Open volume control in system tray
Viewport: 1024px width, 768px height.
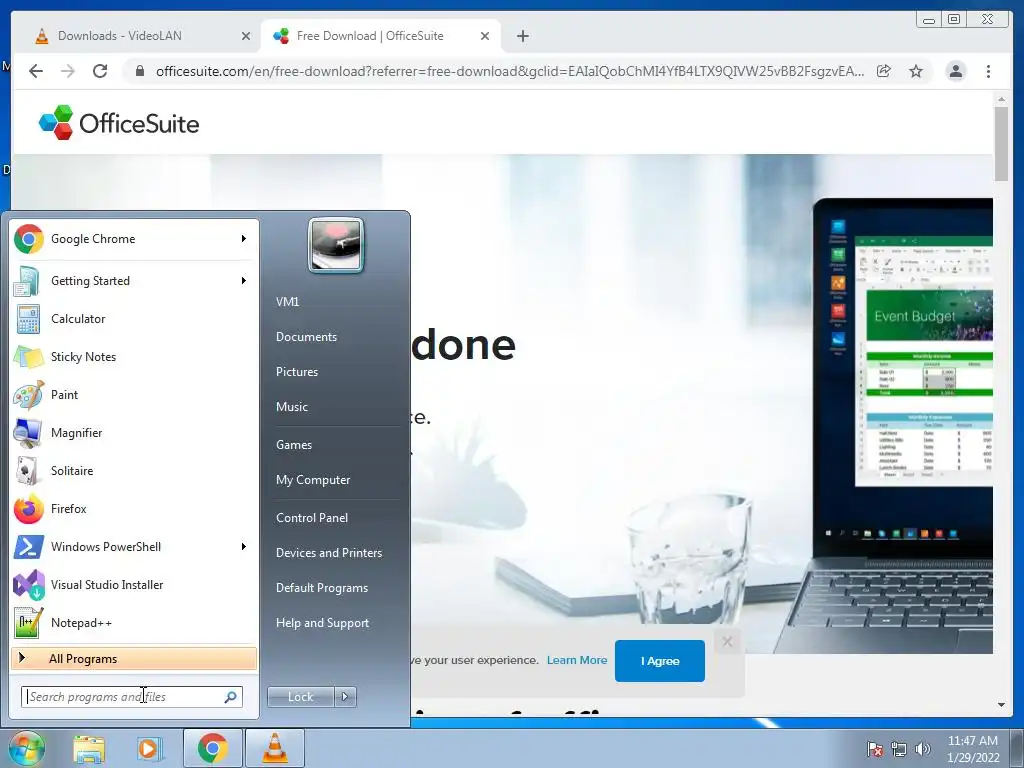click(x=923, y=750)
